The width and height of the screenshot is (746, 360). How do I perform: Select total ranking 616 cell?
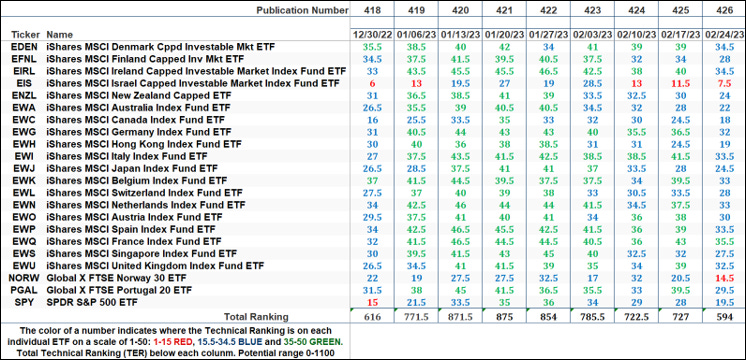pyautogui.click(x=373, y=317)
